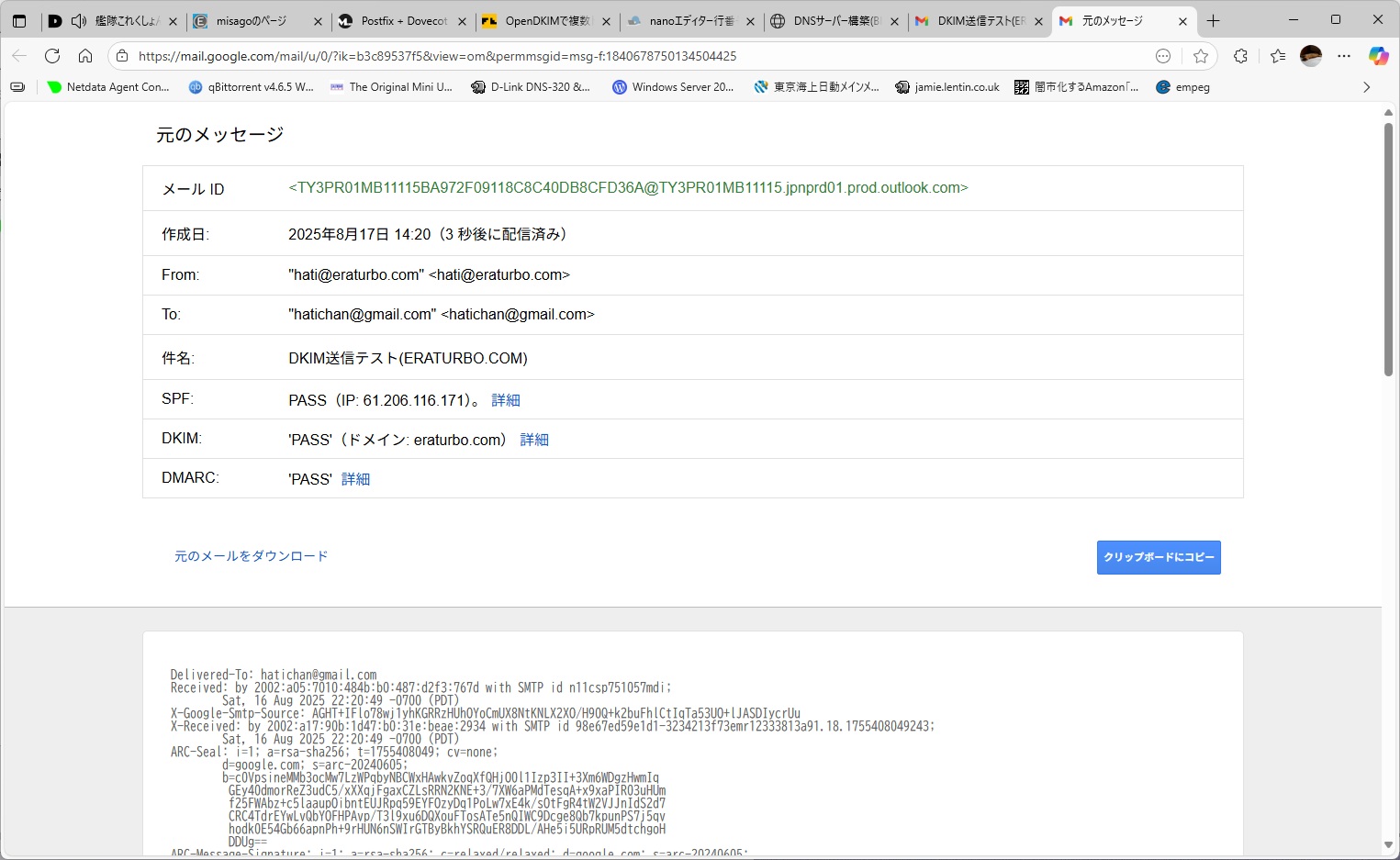Click the reader options icon in address bar

(1163, 56)
